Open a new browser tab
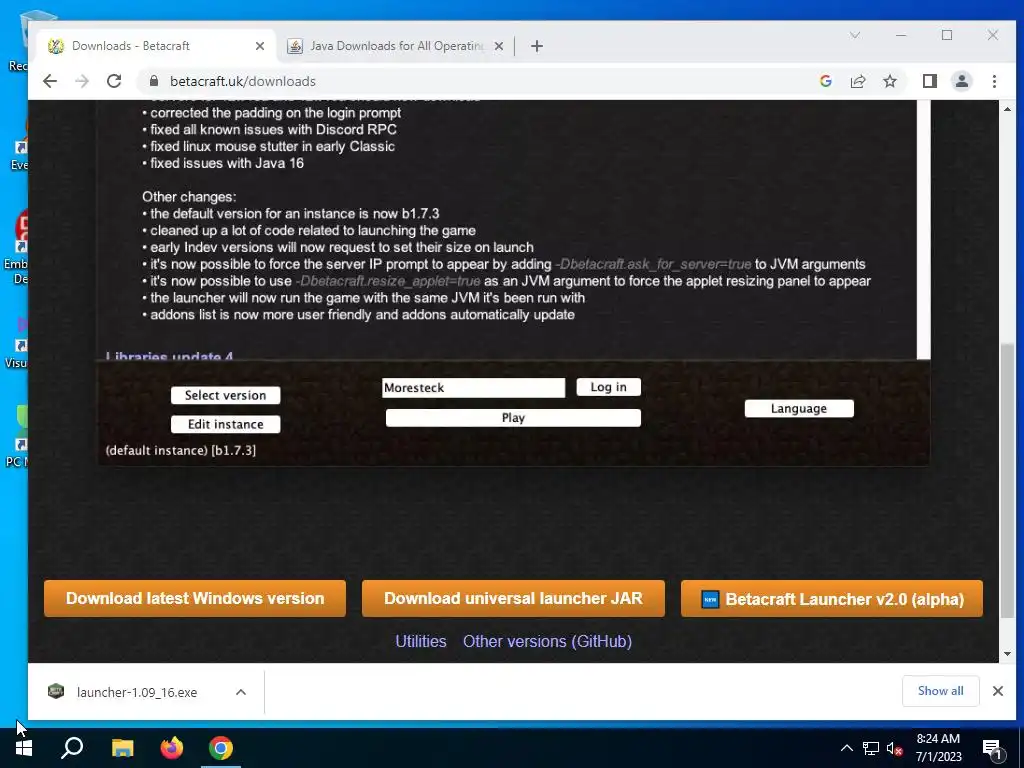 coord(537,46)
